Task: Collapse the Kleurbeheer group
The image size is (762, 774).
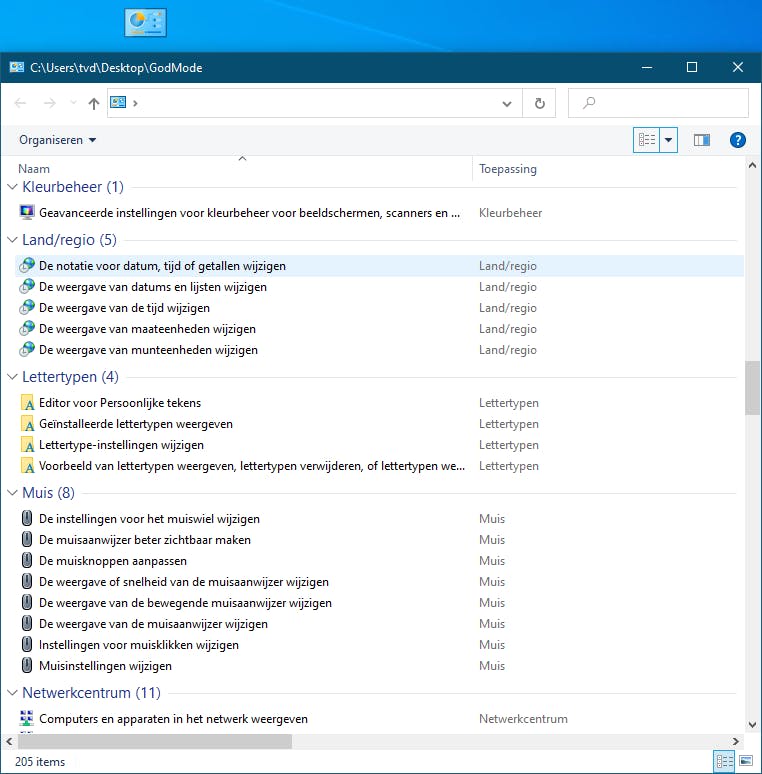Action: click(x=12, y=187)
